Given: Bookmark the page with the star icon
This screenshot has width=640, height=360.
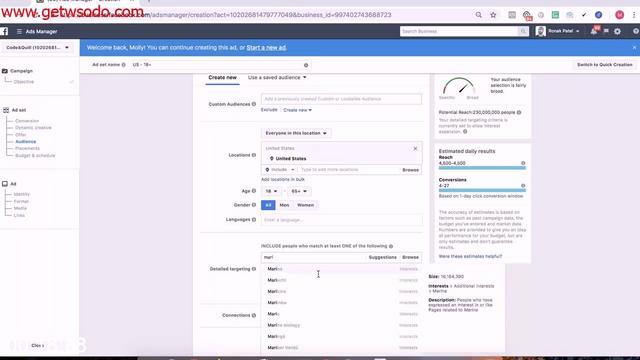Looking at the screenshot, I should click(493, 15).
